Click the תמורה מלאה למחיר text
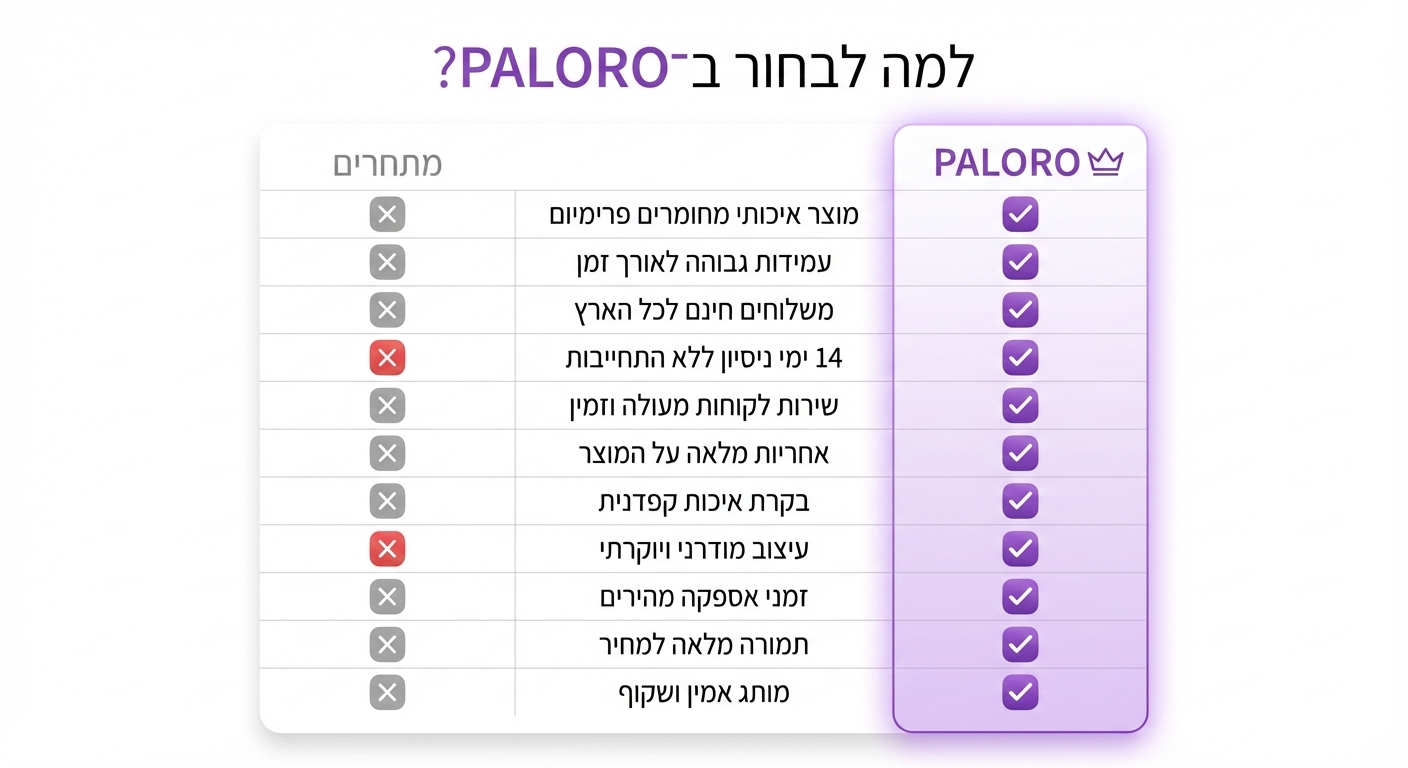The image size is (1408, 768). tap(704, 645)
